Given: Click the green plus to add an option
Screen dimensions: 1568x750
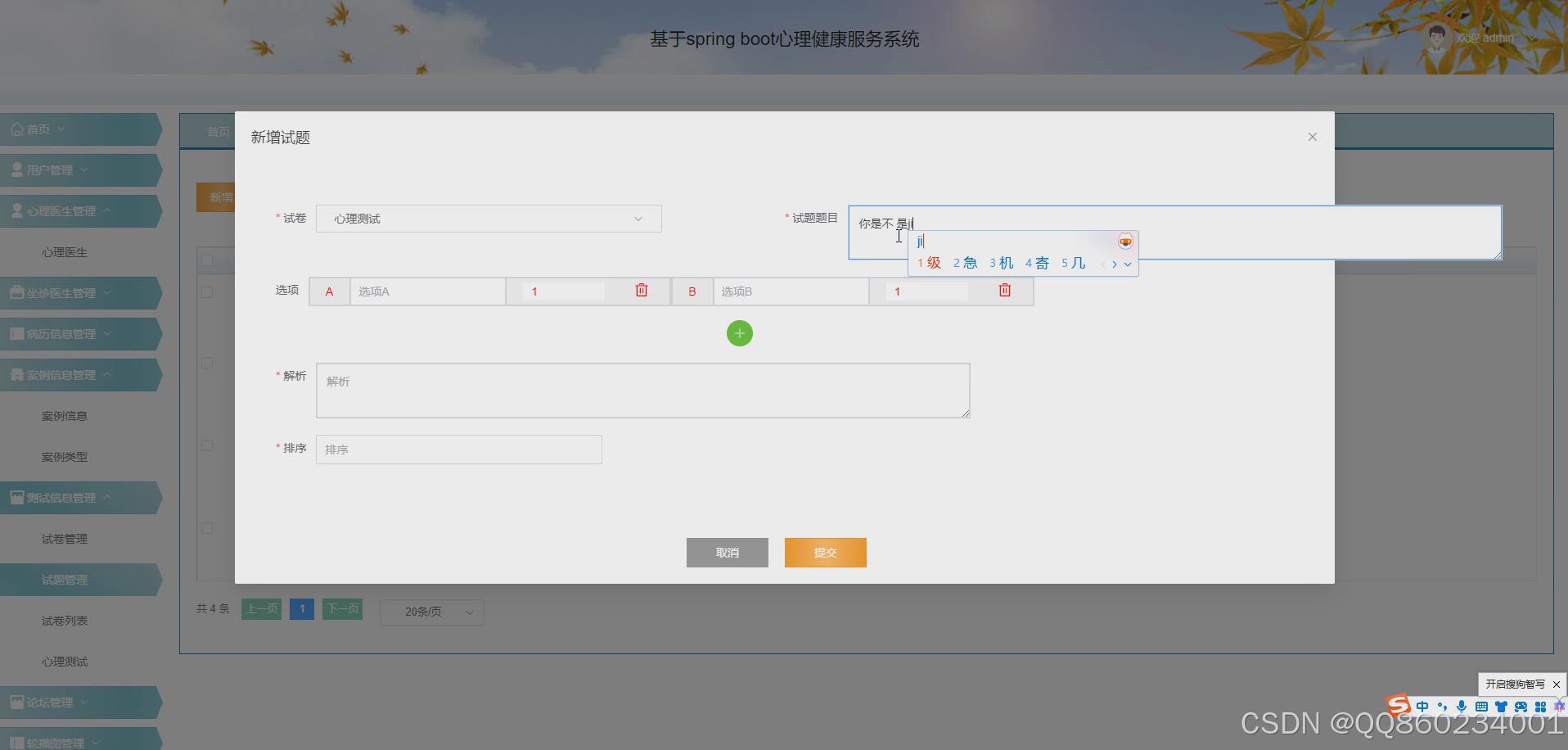Looking at the screenshot, I should pos(740,333).
